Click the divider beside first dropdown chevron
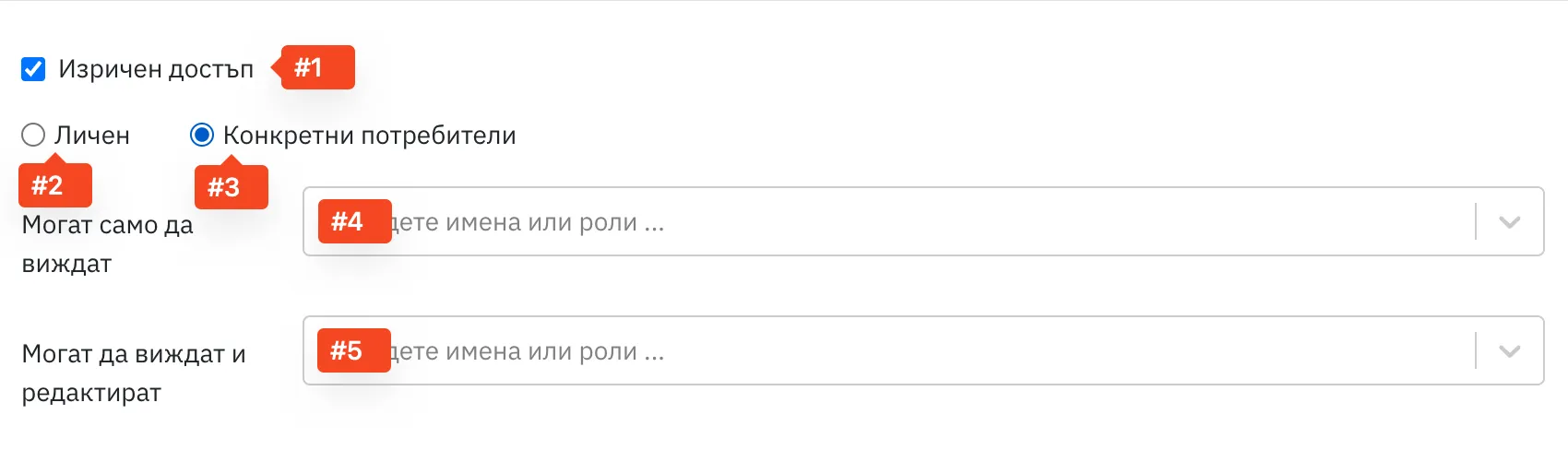This screenshot has height=450, width=1568. (x=1476, y=221)
